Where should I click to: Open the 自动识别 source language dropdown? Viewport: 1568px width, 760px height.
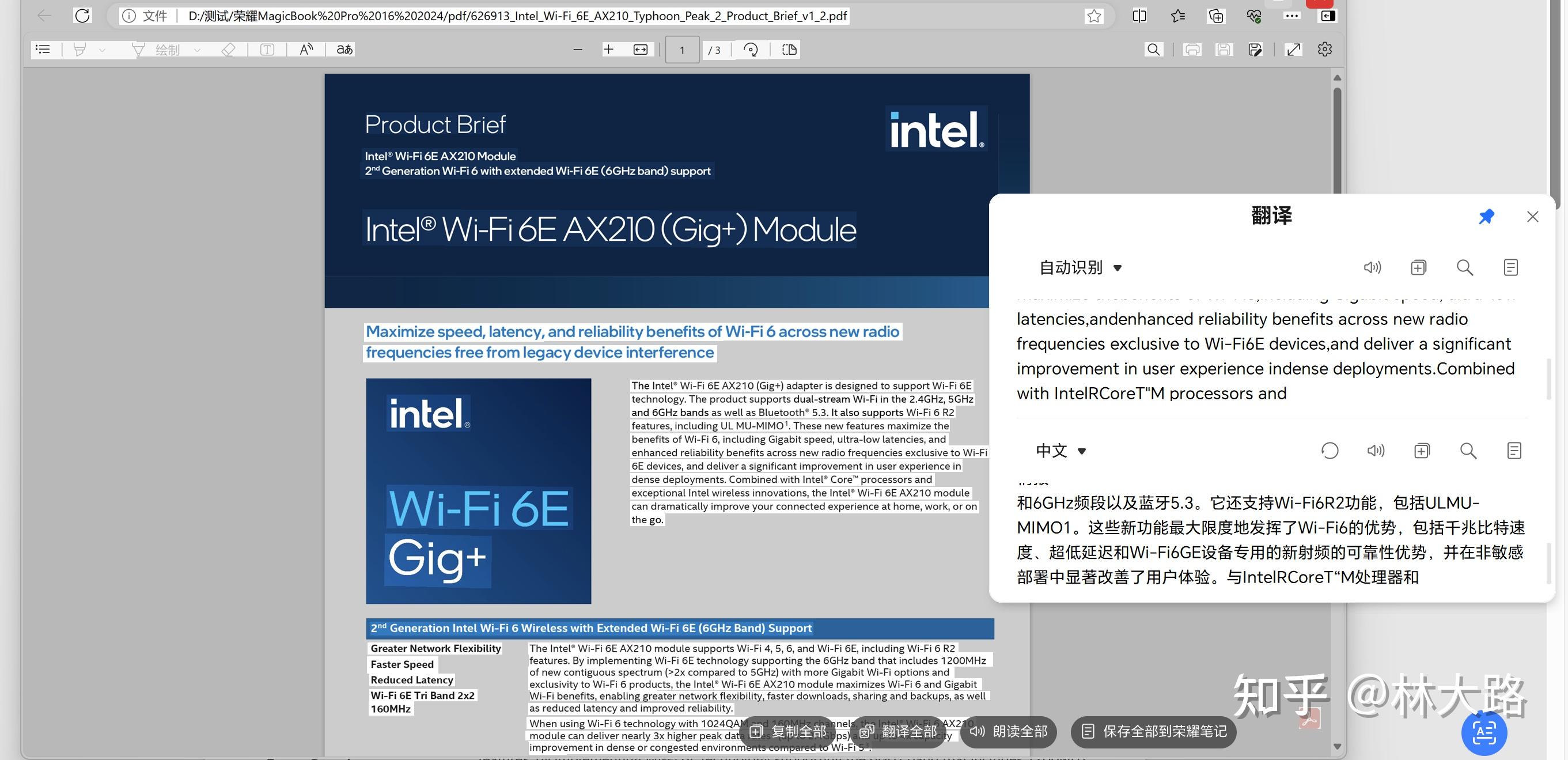tap(1081, 267)
